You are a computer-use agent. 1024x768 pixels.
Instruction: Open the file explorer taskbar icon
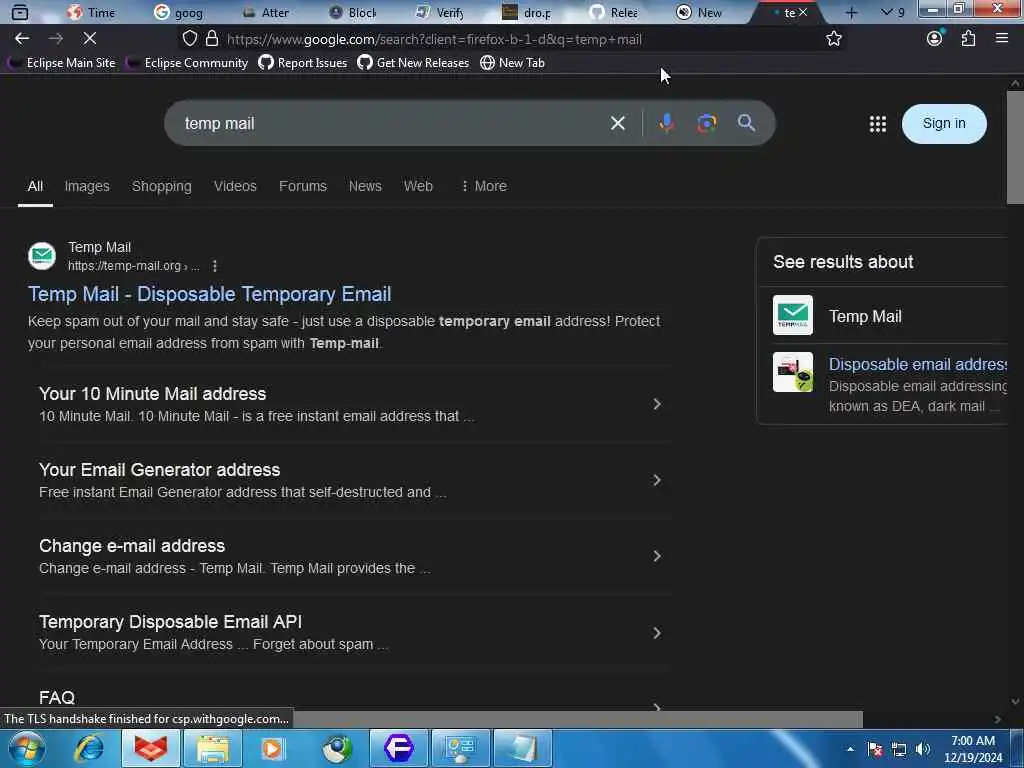pos(213,748)
